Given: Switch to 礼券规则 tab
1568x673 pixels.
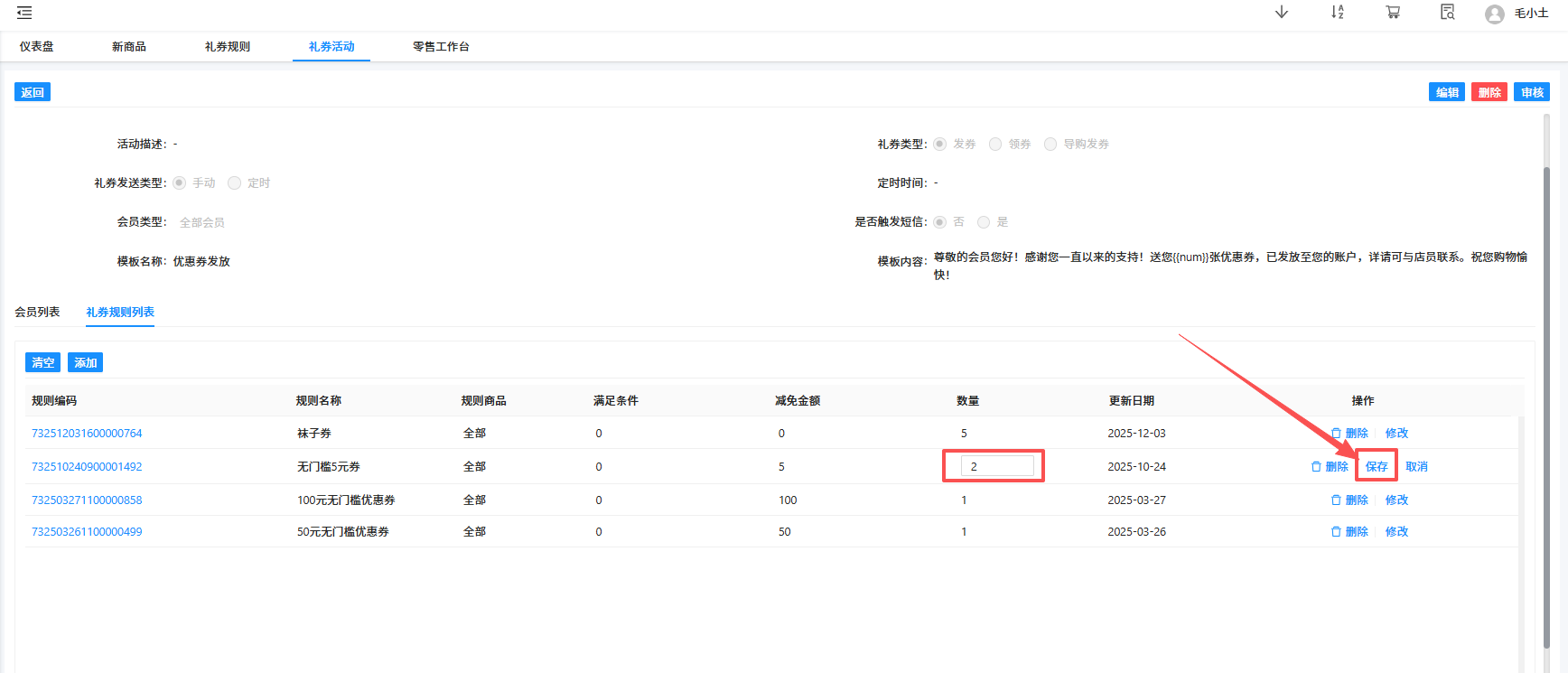Looking at the screenshot, I should coord(228,46).
